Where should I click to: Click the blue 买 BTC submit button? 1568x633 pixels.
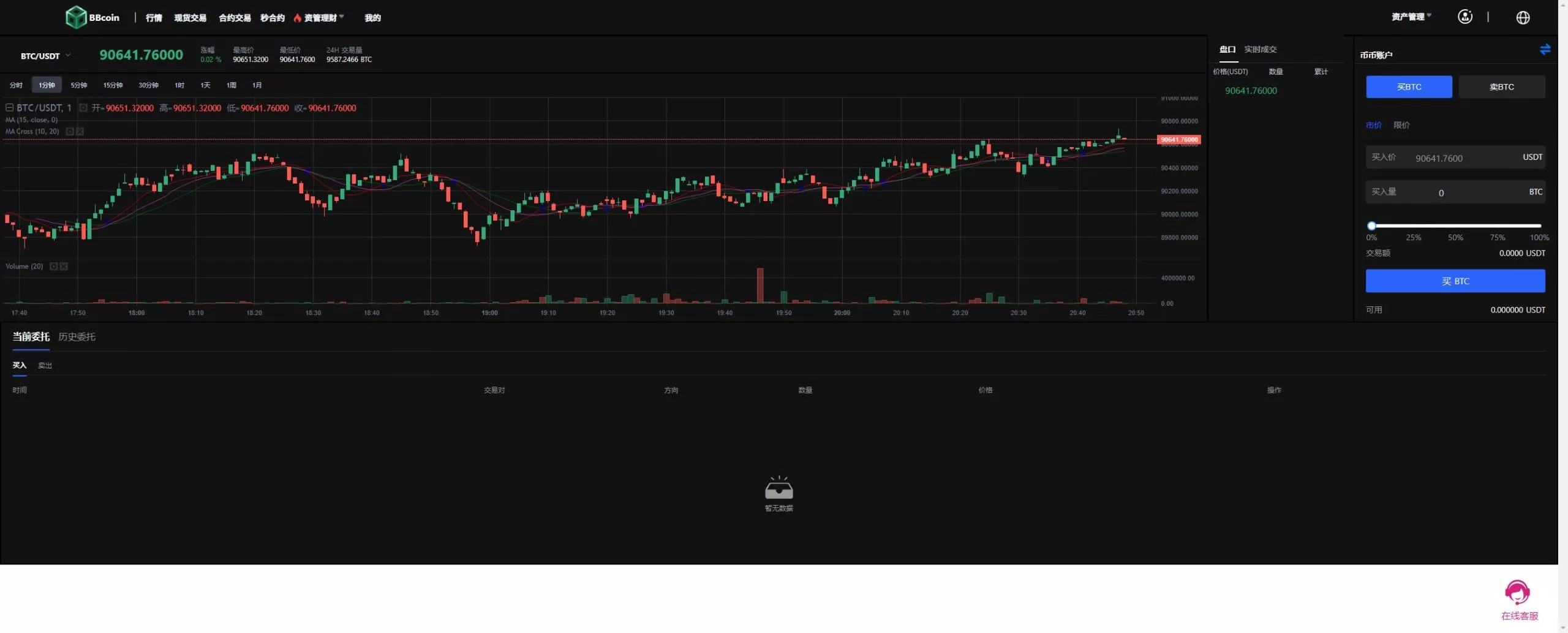1455,281
